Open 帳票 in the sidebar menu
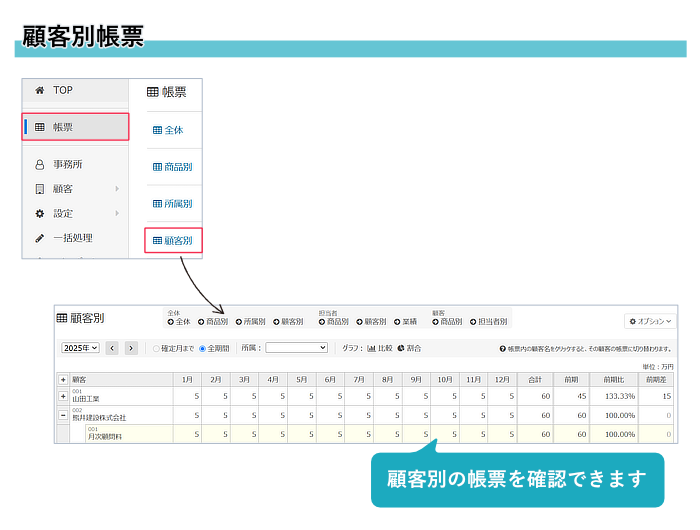 point(76,127)
